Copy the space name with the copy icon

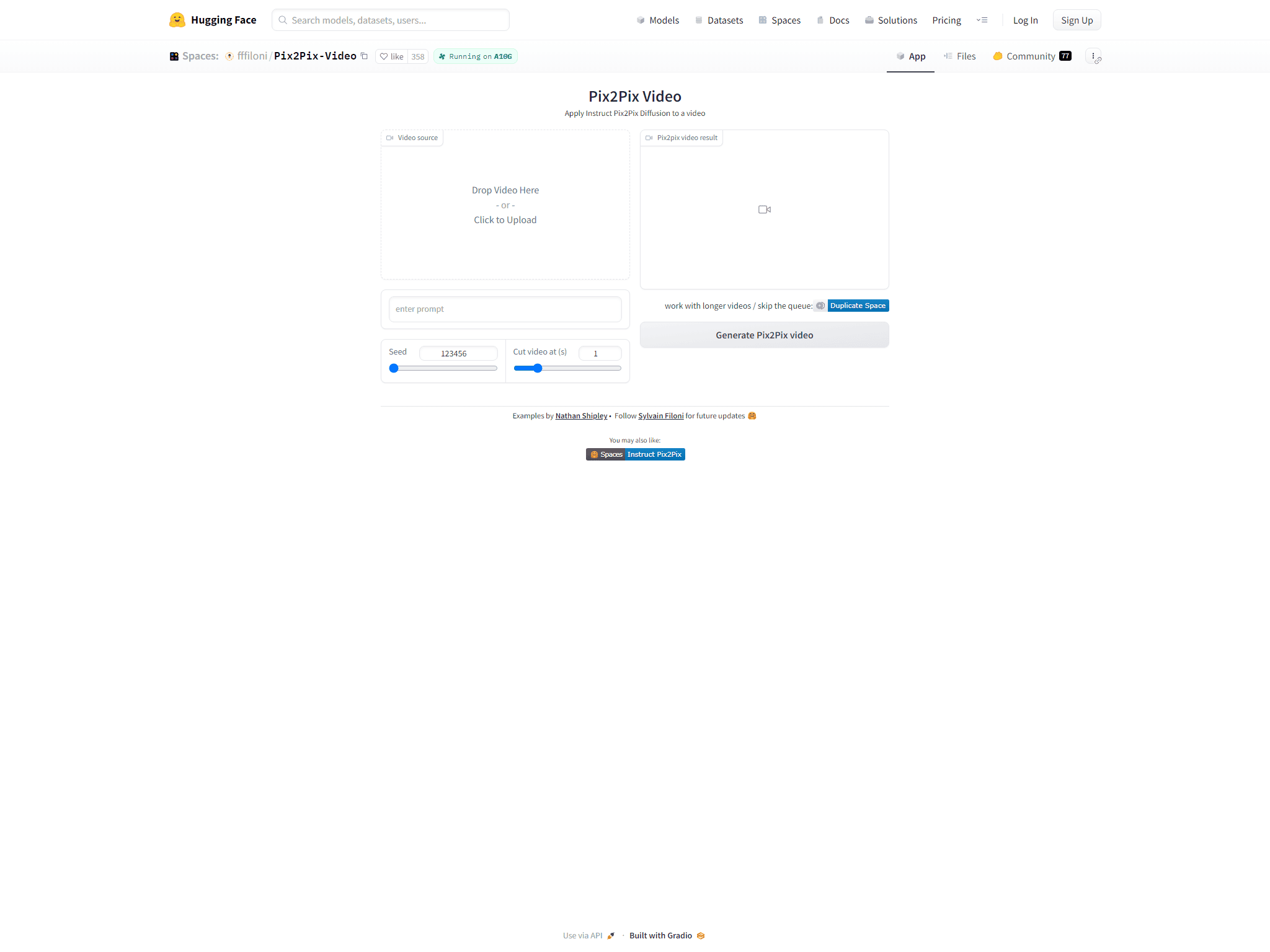click(x=365, y=56)
